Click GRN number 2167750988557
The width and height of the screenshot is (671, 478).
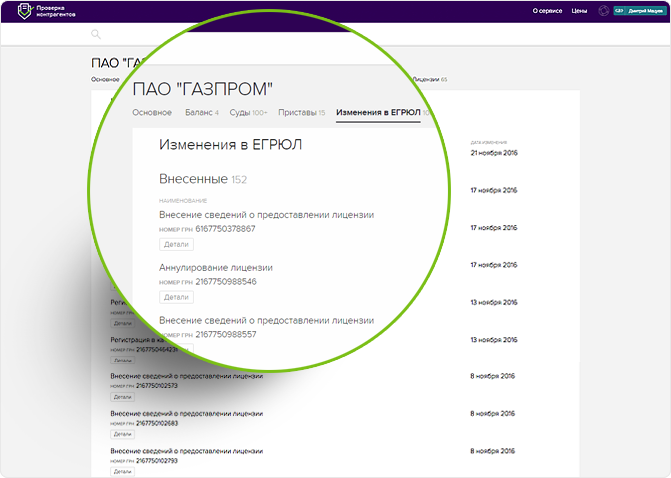tap(226, 334)
